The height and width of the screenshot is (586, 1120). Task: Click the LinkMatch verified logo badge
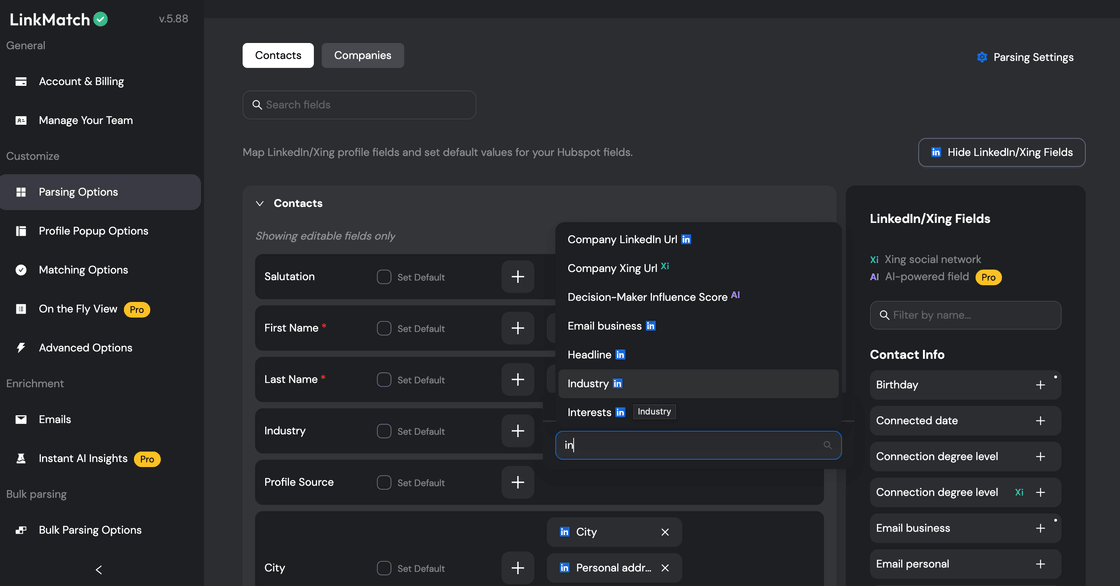[101, 19]
